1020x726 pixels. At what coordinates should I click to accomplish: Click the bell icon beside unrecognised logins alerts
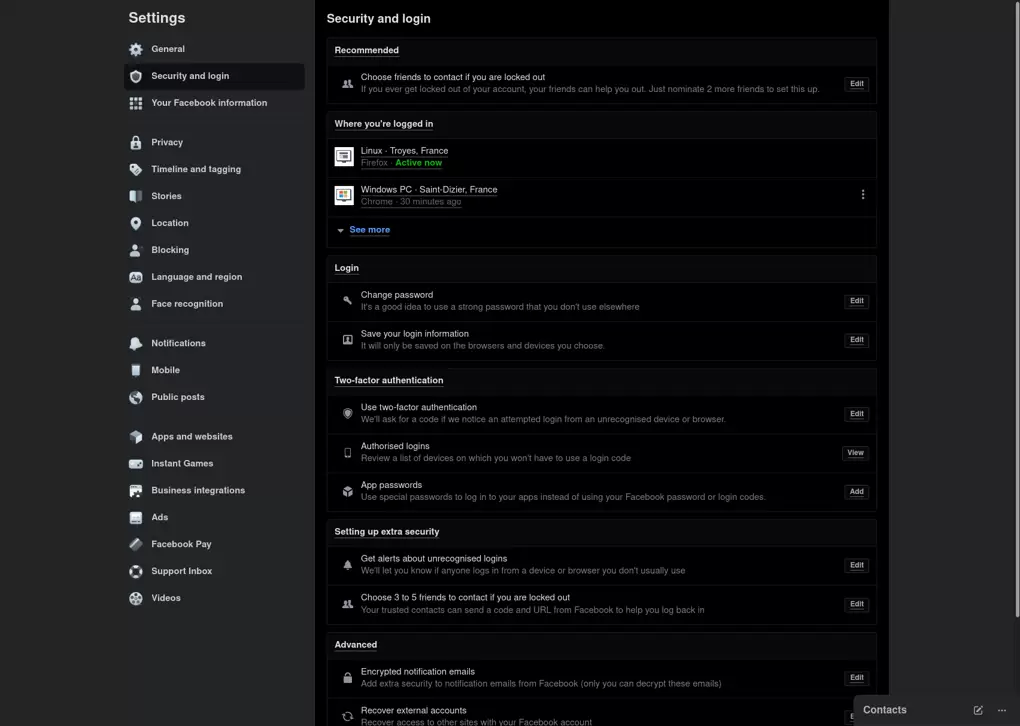pos(347,565)
